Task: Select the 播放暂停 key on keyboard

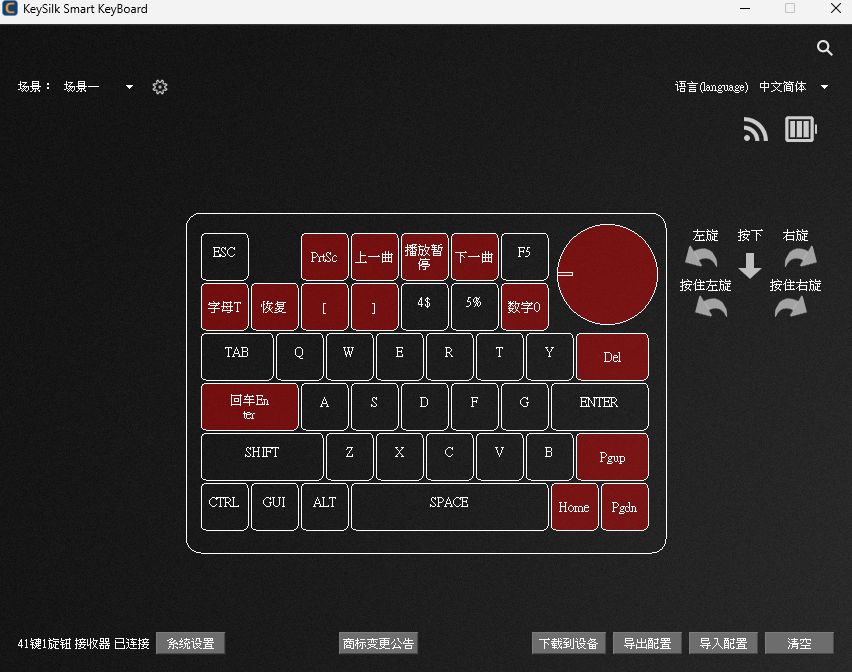Action: (424, 257)
